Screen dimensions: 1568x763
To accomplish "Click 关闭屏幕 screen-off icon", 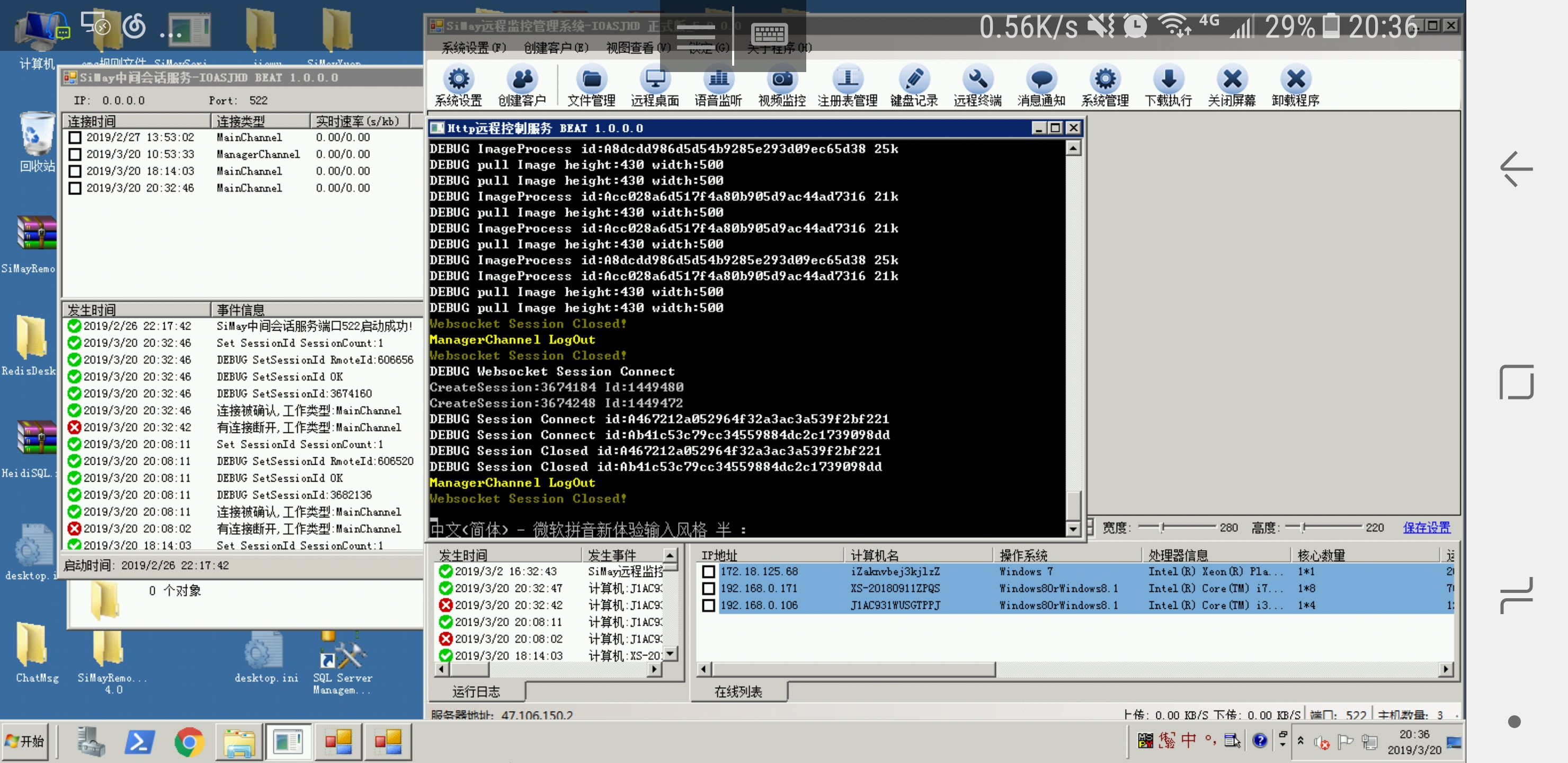I will click(1232, 86).
